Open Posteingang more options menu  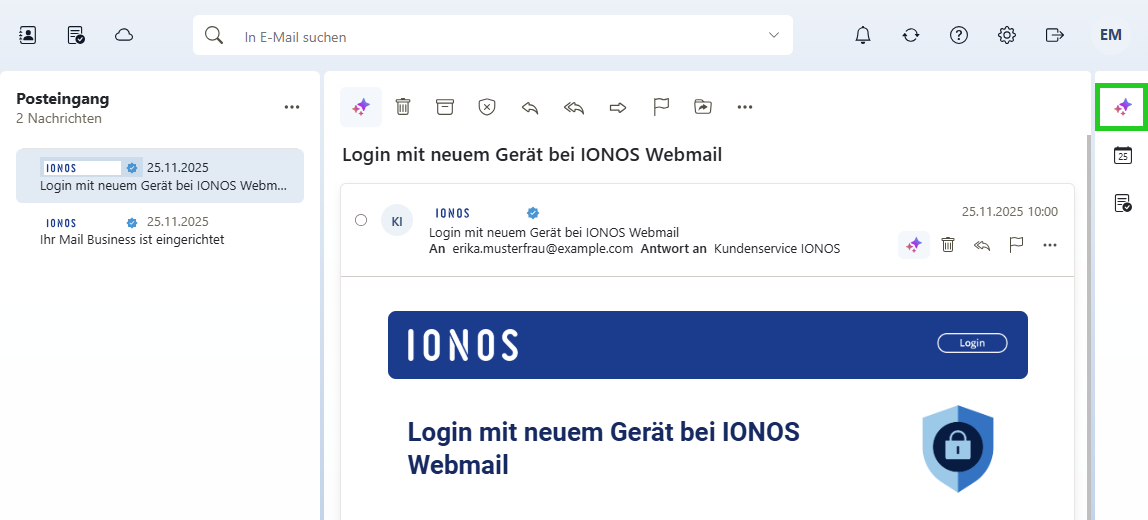[x=292, y=107]
